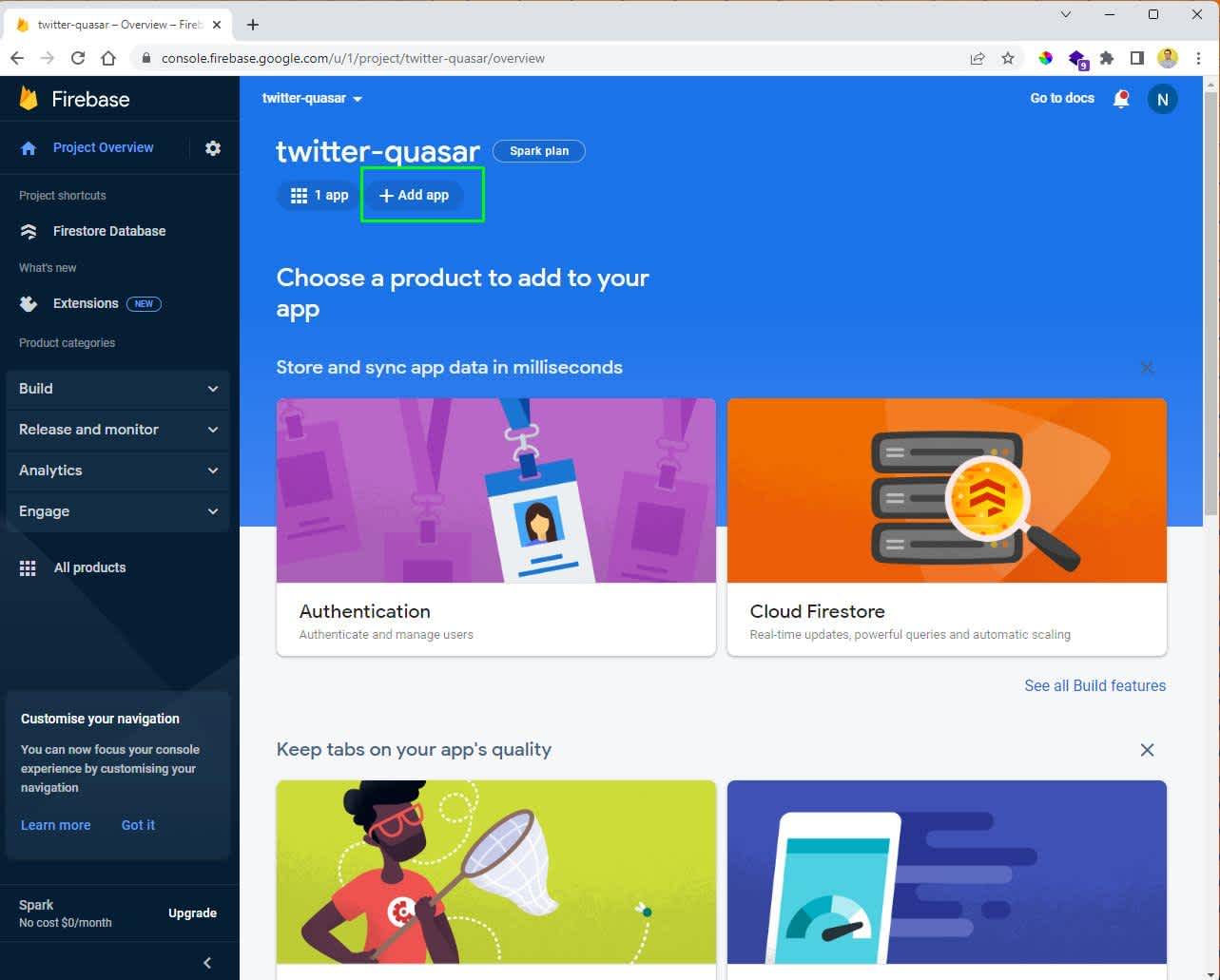
Task: Collapse sidebar with the left chevron
Action: click(207, 963)
